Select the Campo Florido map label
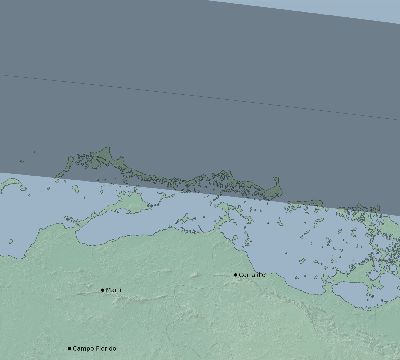Viewport: 400px width, 360px height. coord(94,349)
